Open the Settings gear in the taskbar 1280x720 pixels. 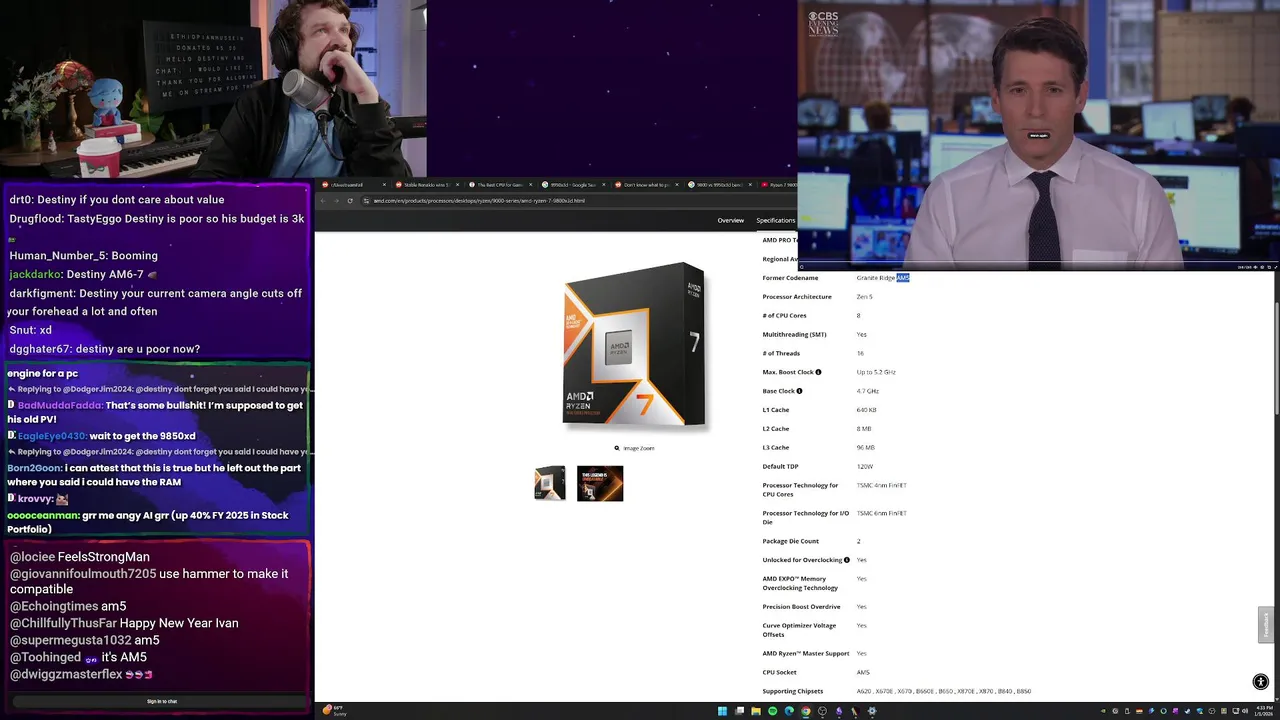(x=872, y=711)
